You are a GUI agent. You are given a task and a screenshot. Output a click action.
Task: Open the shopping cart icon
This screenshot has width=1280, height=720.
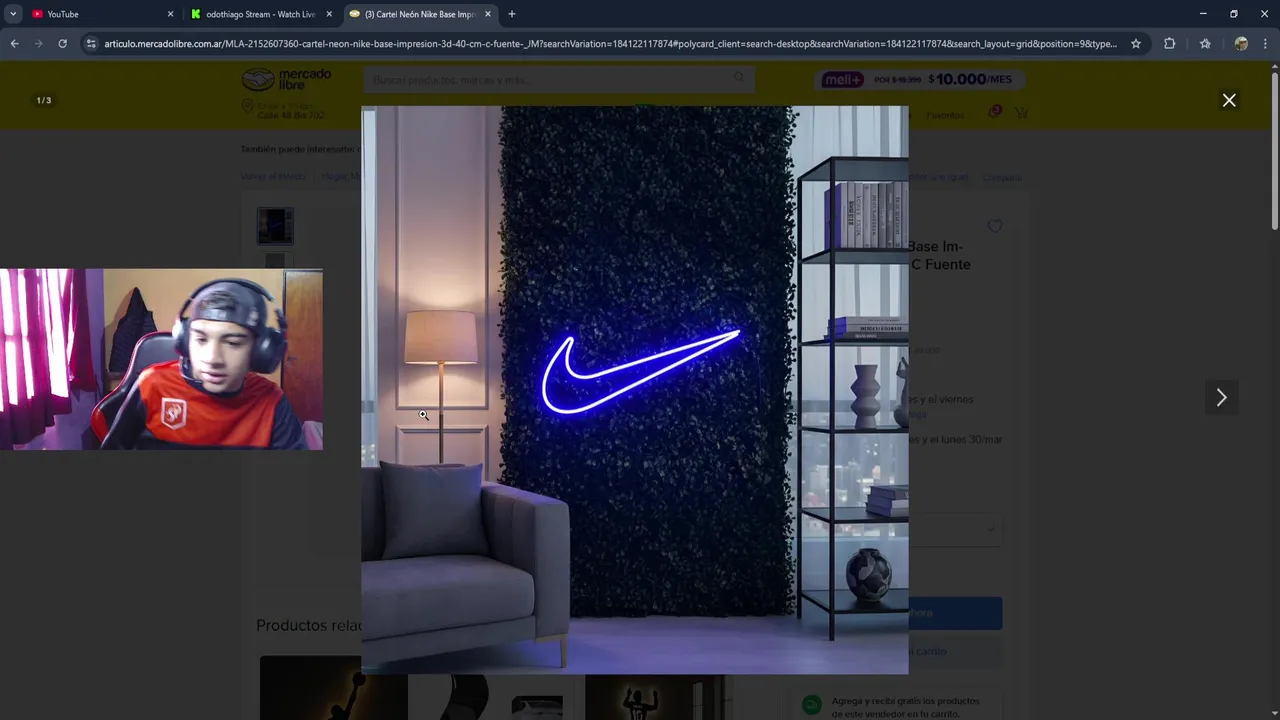click(x=1021, y=113)
